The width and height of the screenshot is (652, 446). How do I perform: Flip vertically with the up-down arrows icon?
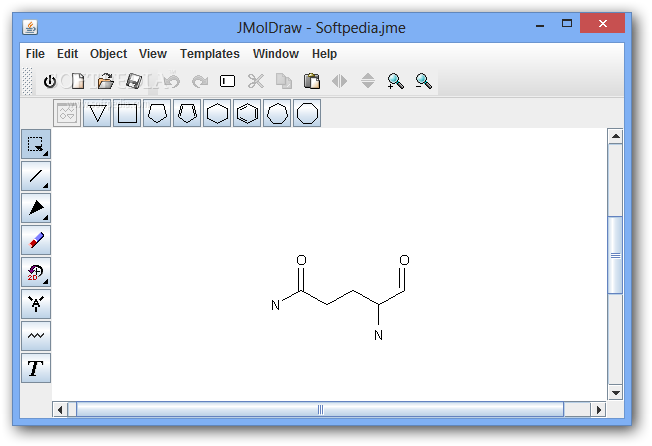(x=368, y=81)
